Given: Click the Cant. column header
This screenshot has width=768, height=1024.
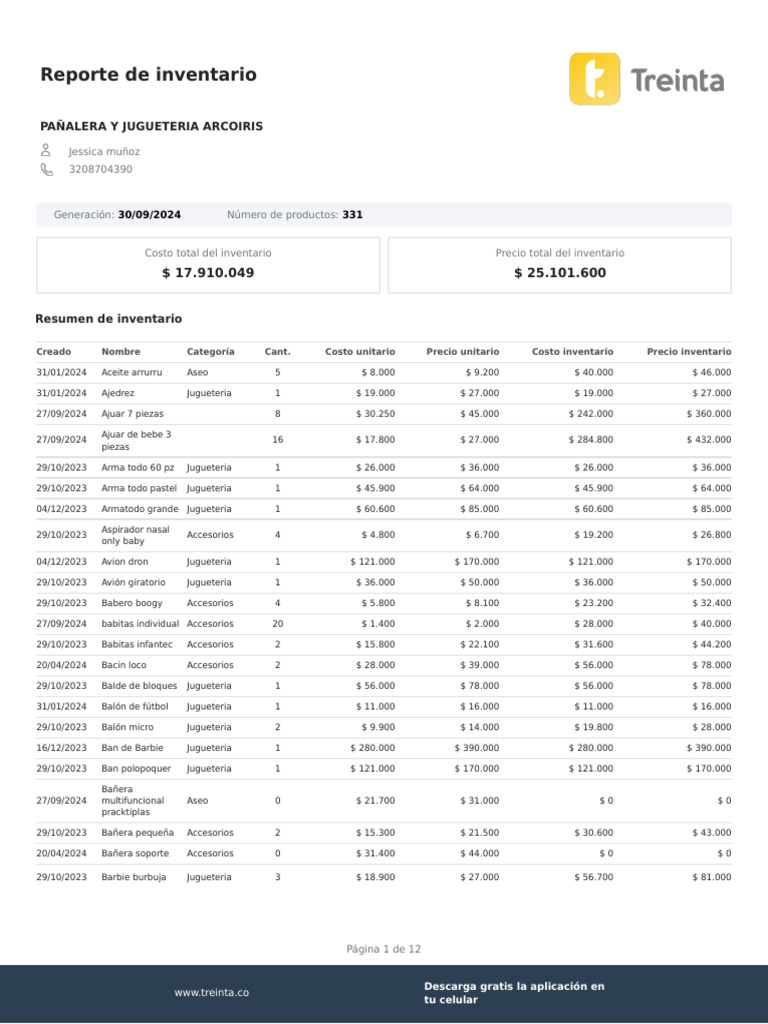Looking at the screenshot, I should [x=277, y=352].
